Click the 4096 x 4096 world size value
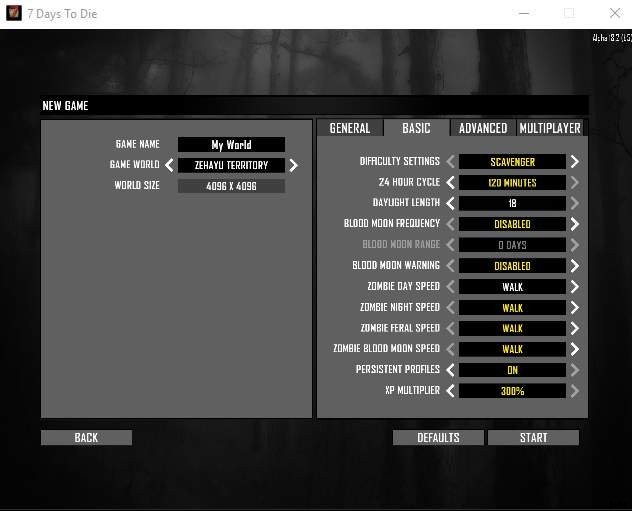 pyautogui.click(x=231, y=186)
